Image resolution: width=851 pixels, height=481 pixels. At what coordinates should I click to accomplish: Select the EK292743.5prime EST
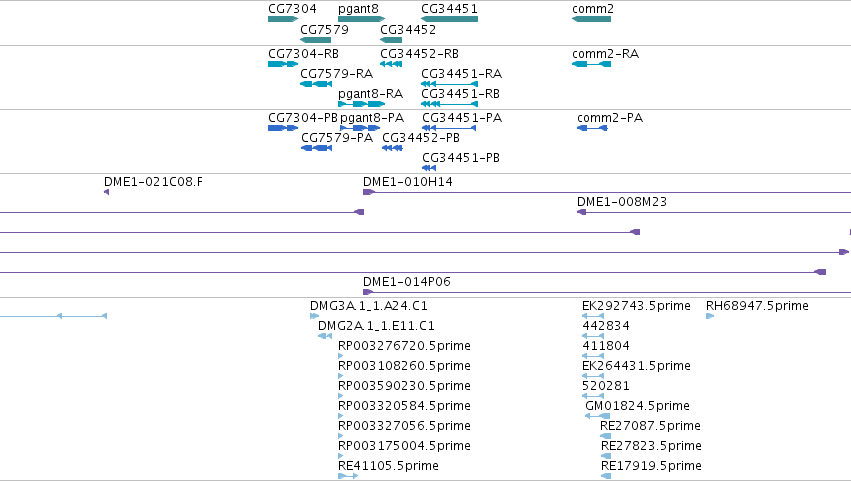click(x=593, y=316)
